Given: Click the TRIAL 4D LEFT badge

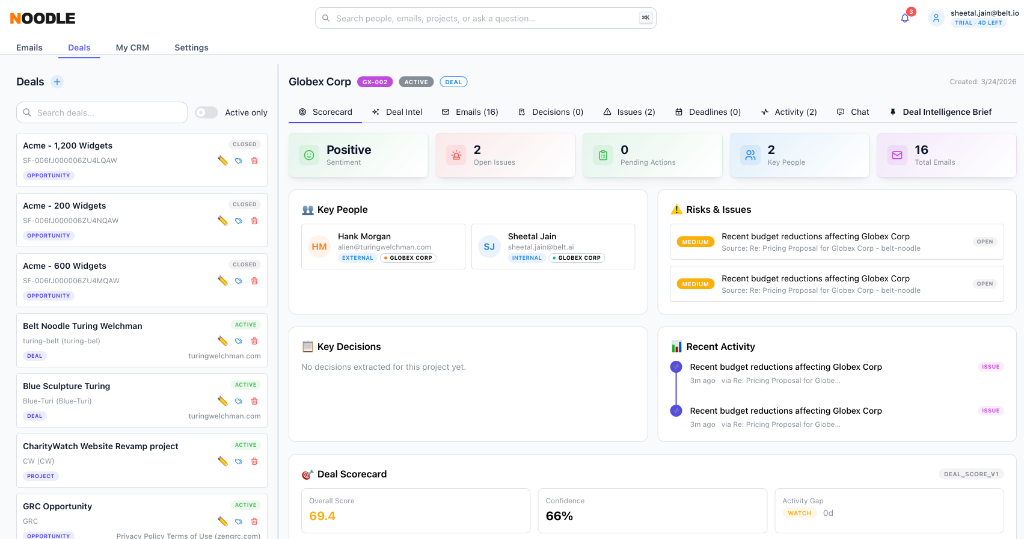Looking at the screenshot, I should click(x=978, y=23).
